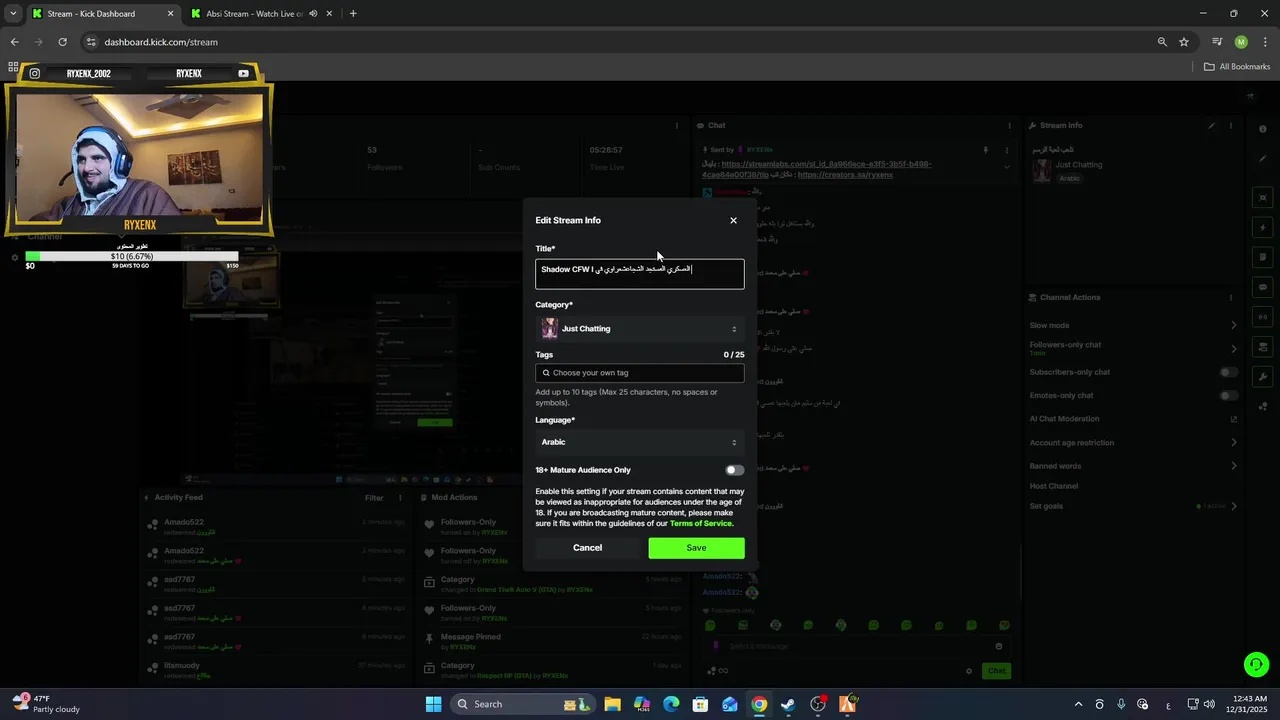This screenshot has height=720, width=1280.
Task: Open the streamlabs.com link in pinned chat message
Action: 825,169
